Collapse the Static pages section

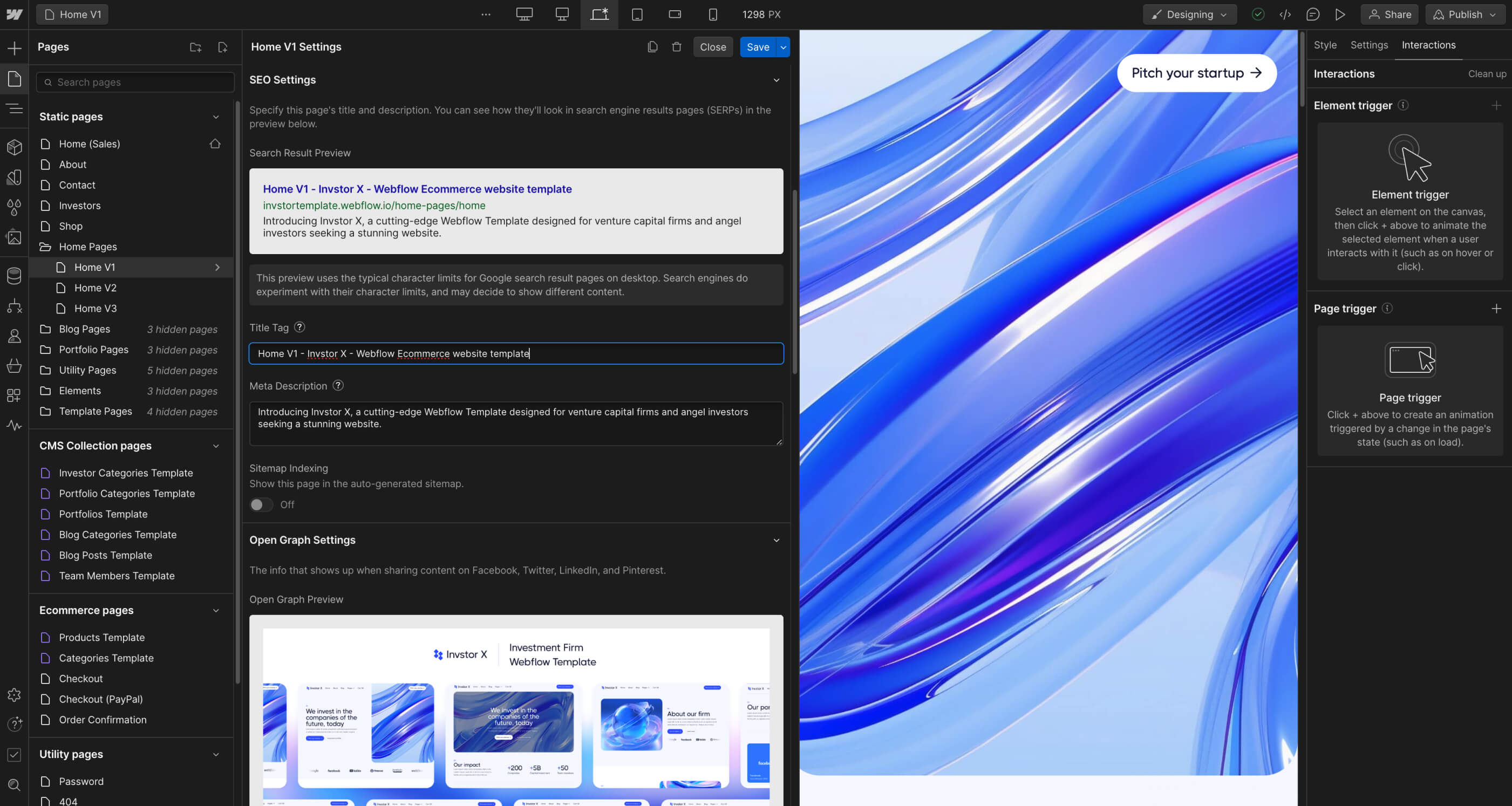click(x=216, y=117)
